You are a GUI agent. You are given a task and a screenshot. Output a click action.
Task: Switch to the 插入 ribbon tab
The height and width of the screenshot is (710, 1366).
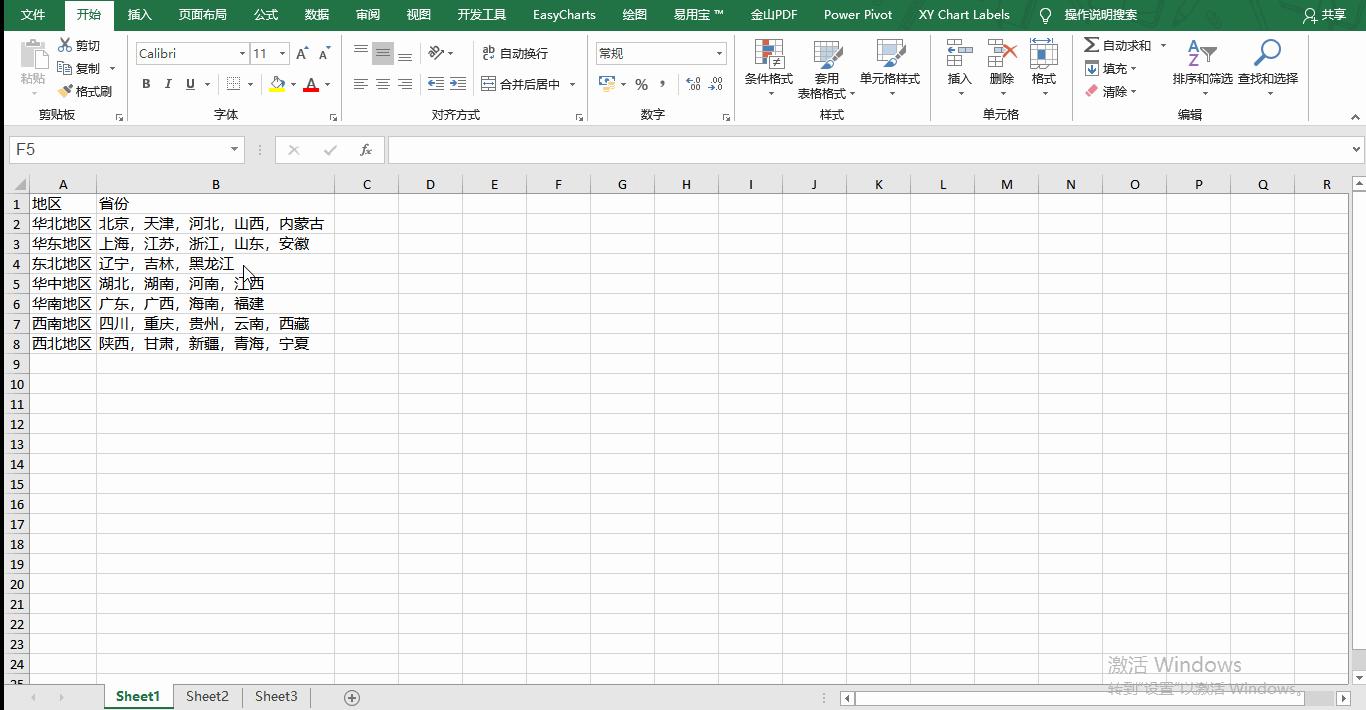(139, 14)
